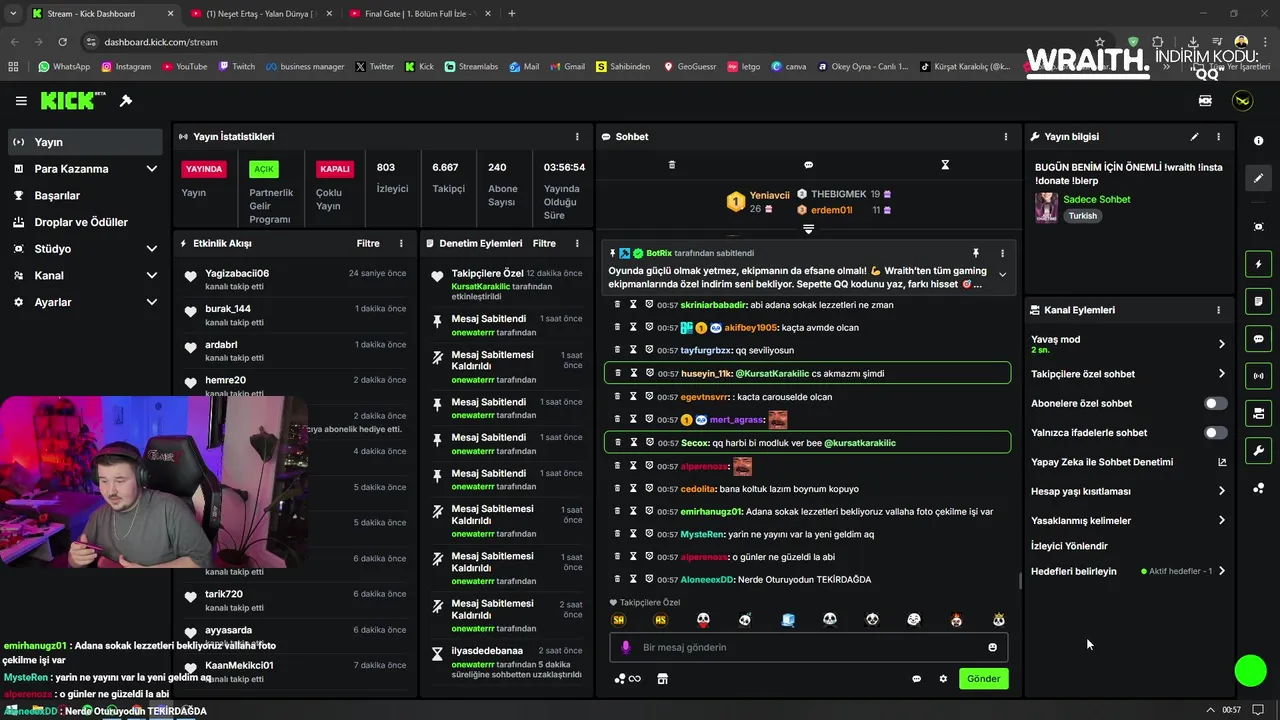Select Başarılar in left sidebar
This screenshot has width=1280, height=720.
click(x=85, y=196)
